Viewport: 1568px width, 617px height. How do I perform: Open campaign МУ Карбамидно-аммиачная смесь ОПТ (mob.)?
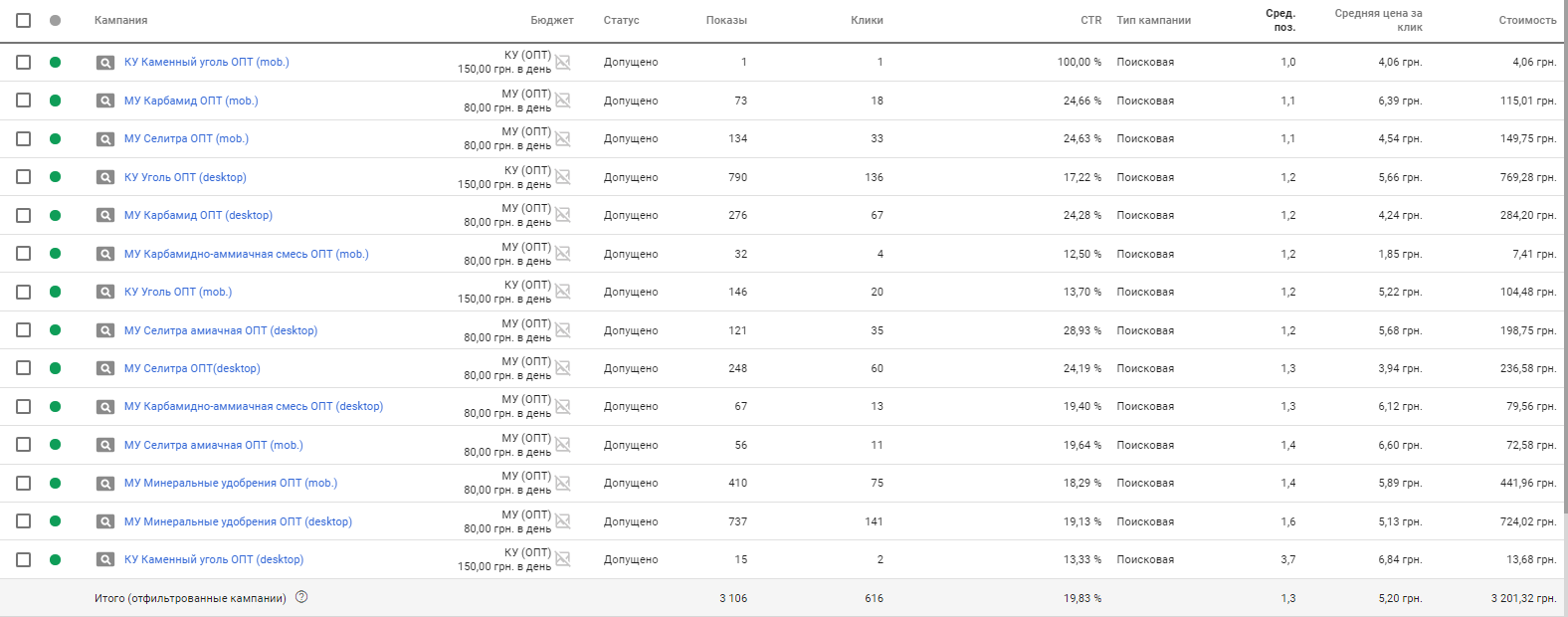(x=246, y=254)
